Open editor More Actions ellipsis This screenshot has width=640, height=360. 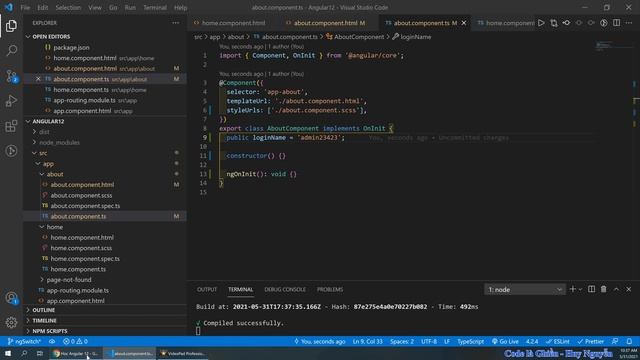coord(629,23)
